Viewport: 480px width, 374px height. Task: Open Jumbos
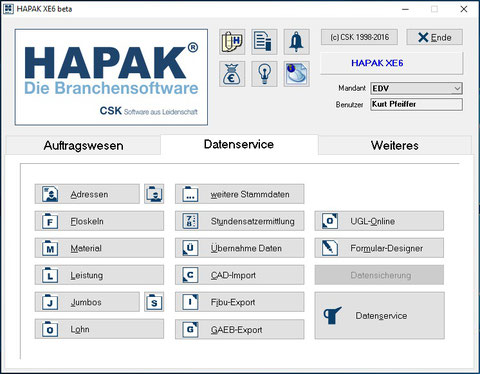click(87, 302)
